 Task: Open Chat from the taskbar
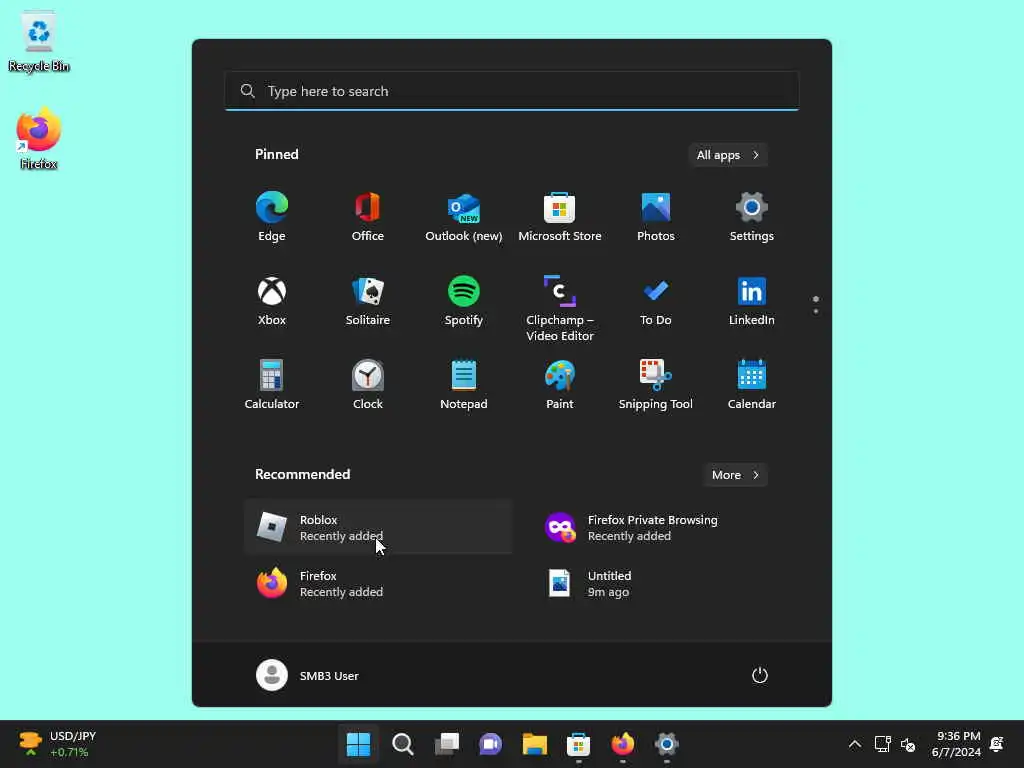[x=490, y=744]
